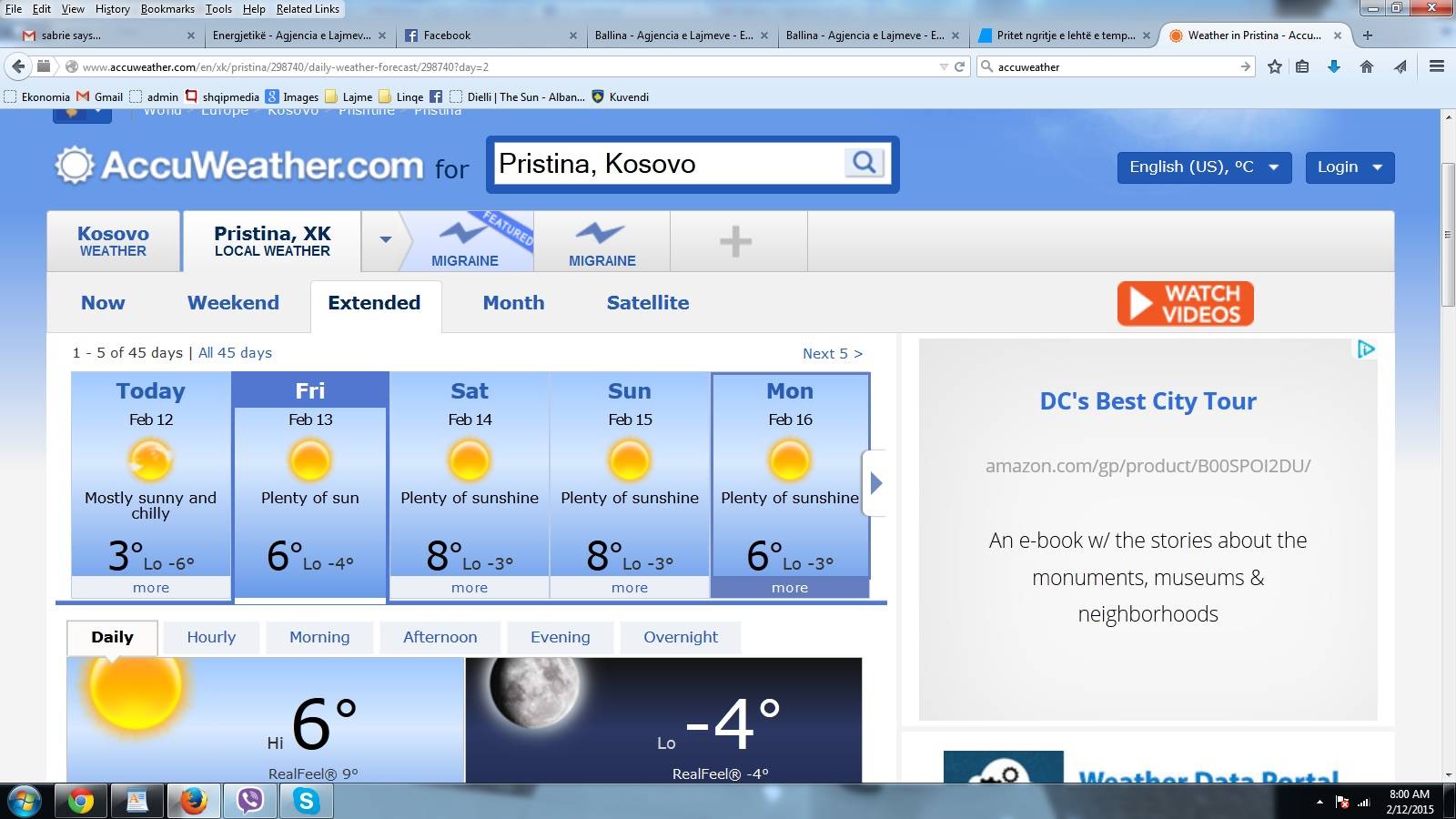Screen dimensions: 1456x819
Task: Show hidden system tray icons arrow
Action: [1319, 802]
